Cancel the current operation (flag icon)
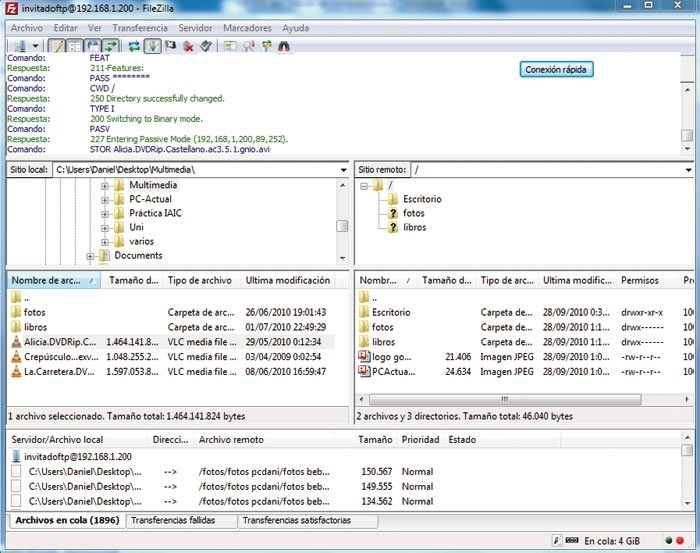 pos(170,46)
